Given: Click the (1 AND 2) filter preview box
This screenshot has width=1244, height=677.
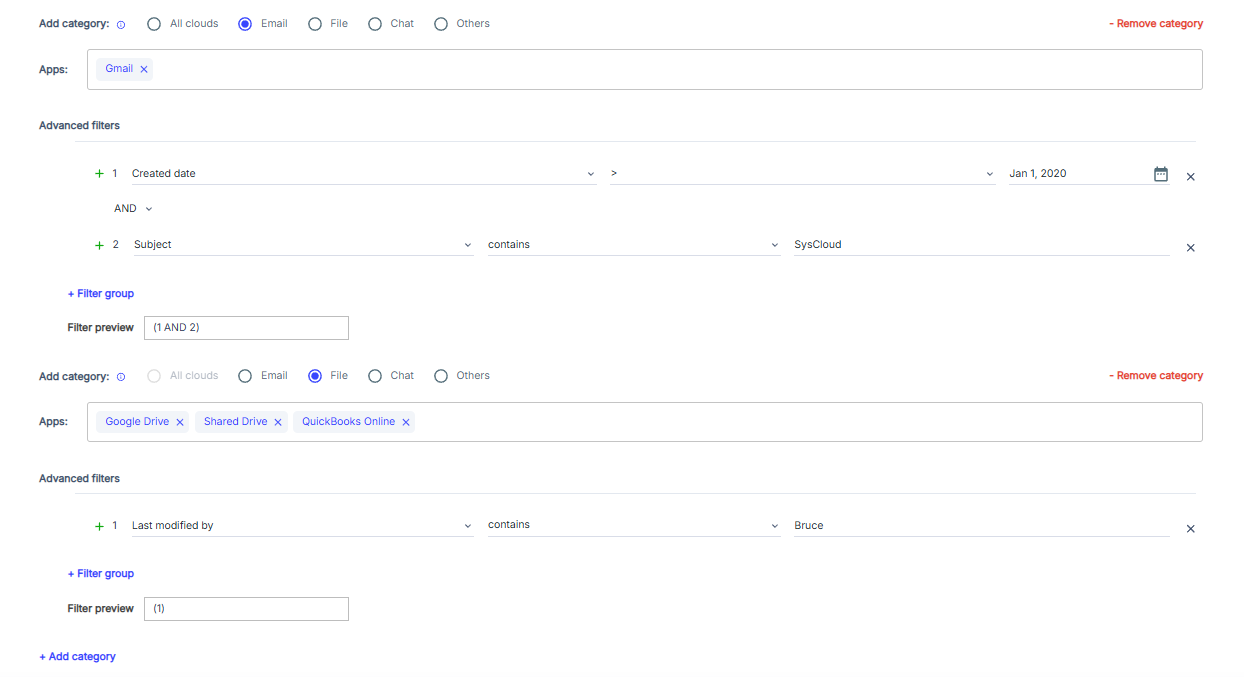Looking at the screenshot, I should (246, 328).
